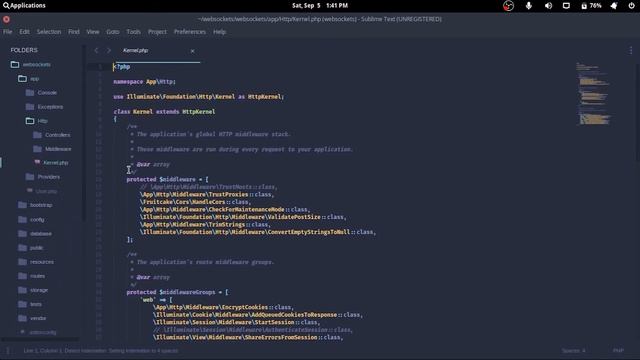
Task: Collapse the websockets root folder
Action: tap(36, 64)
